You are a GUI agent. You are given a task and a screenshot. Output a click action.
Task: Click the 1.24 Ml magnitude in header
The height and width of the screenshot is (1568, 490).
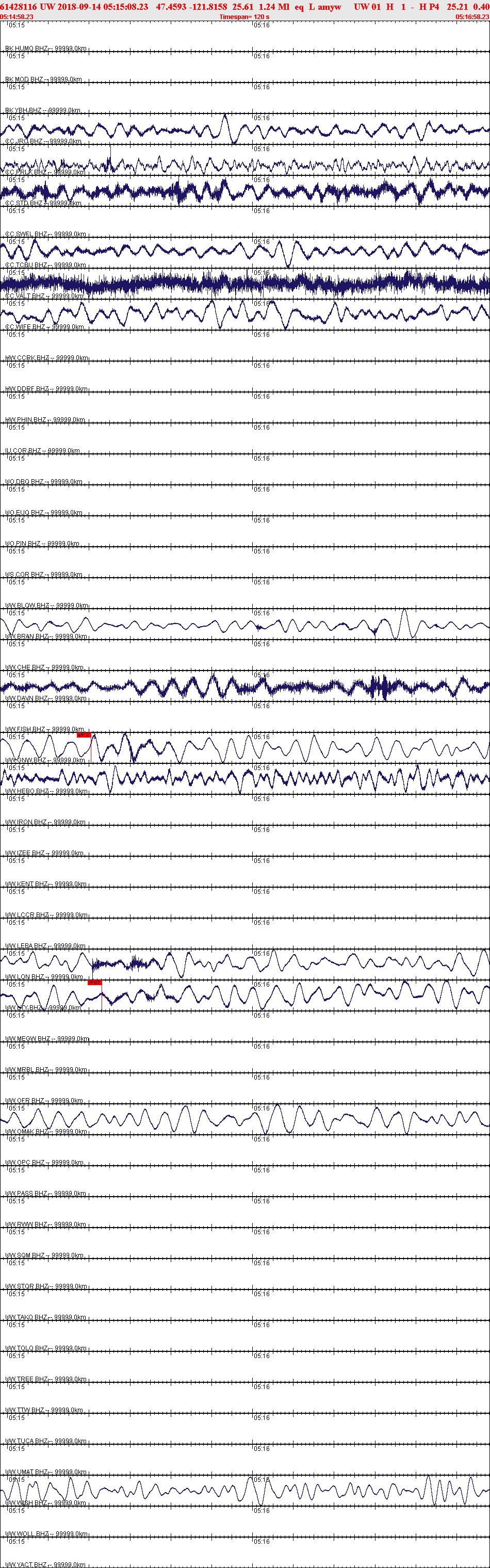click(x=274, y=7)
